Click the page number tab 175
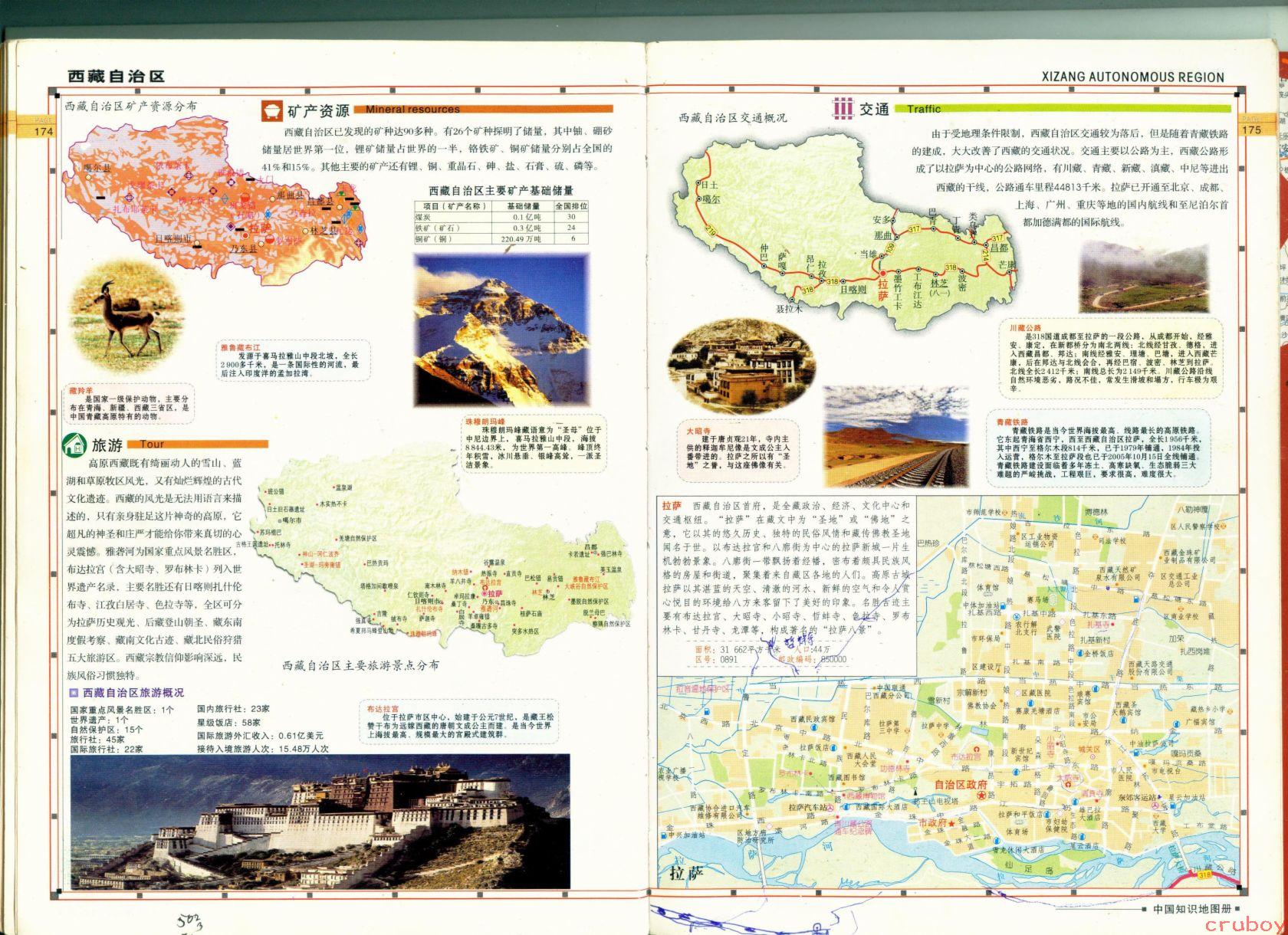 (x=1250, y=130)
